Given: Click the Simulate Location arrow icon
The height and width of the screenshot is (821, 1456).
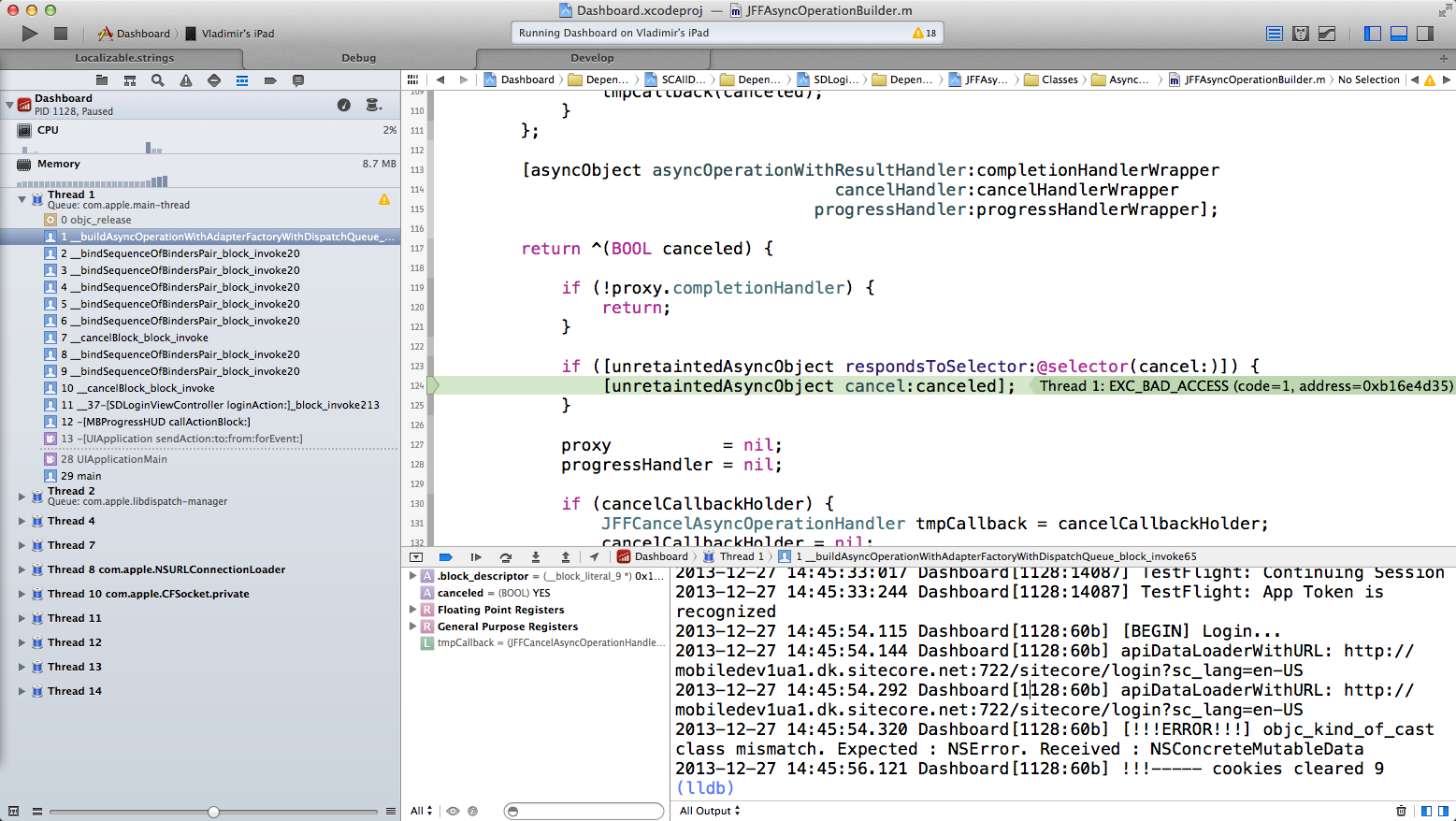Looking at the screenshot, I should pos(594,556).
